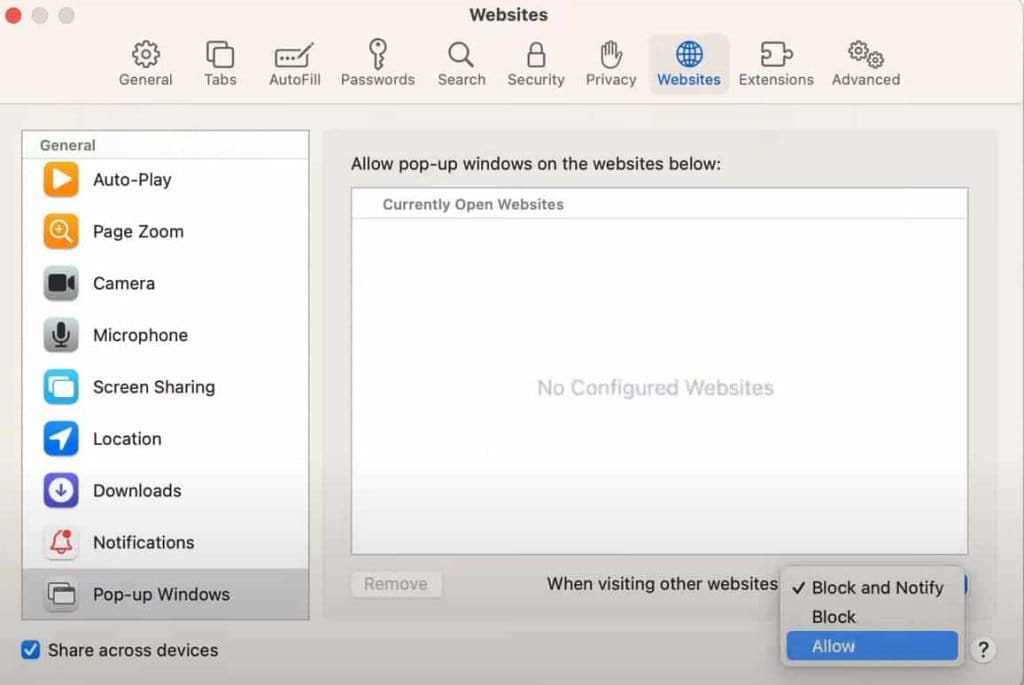Switch to the Search pane
1024x685 pixels.
461,62
